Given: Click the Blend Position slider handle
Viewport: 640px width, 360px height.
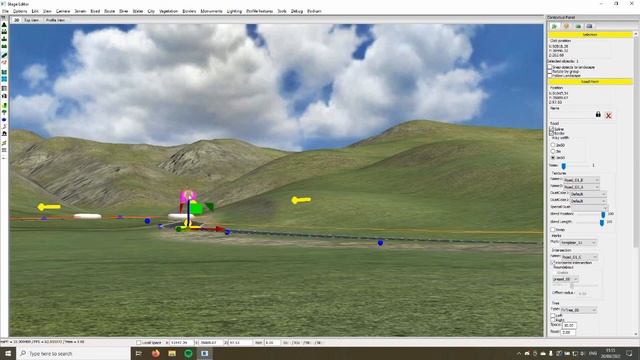Looking at the screenshot, I should click(x=603, y=214).
